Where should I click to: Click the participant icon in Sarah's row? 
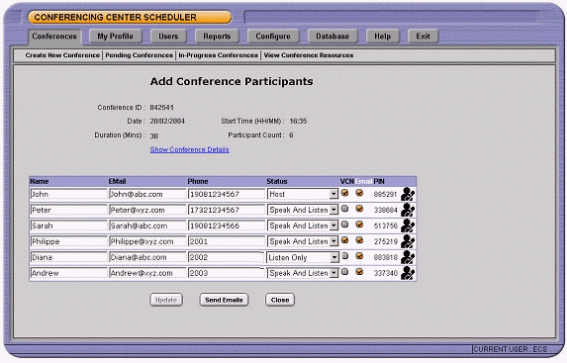pos(408,226)
